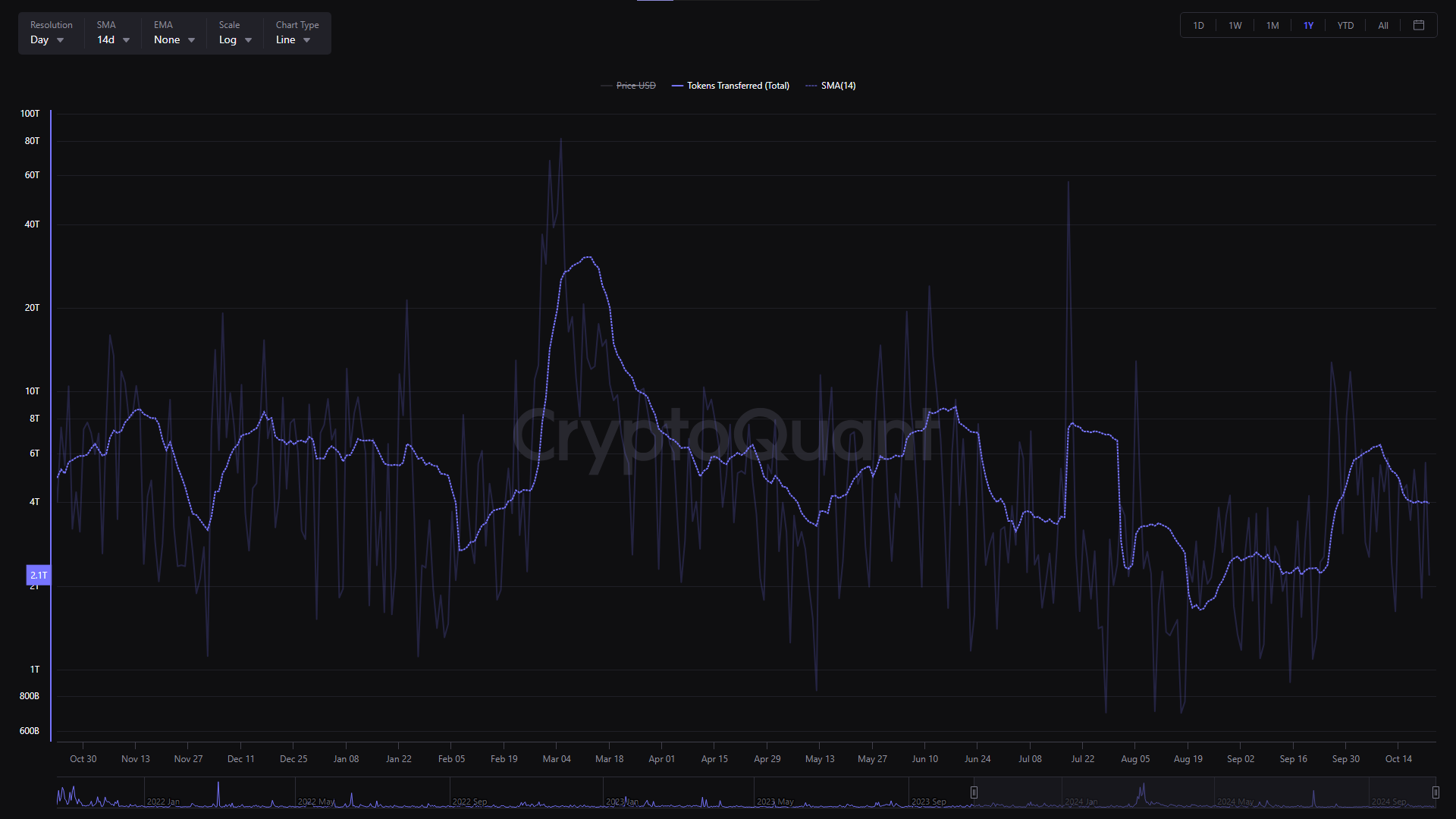This screenshot has height=819, width=1456.
Task: Click the 2022 May label in navigator
Action: pyautogui.click(x=316, y=802)
